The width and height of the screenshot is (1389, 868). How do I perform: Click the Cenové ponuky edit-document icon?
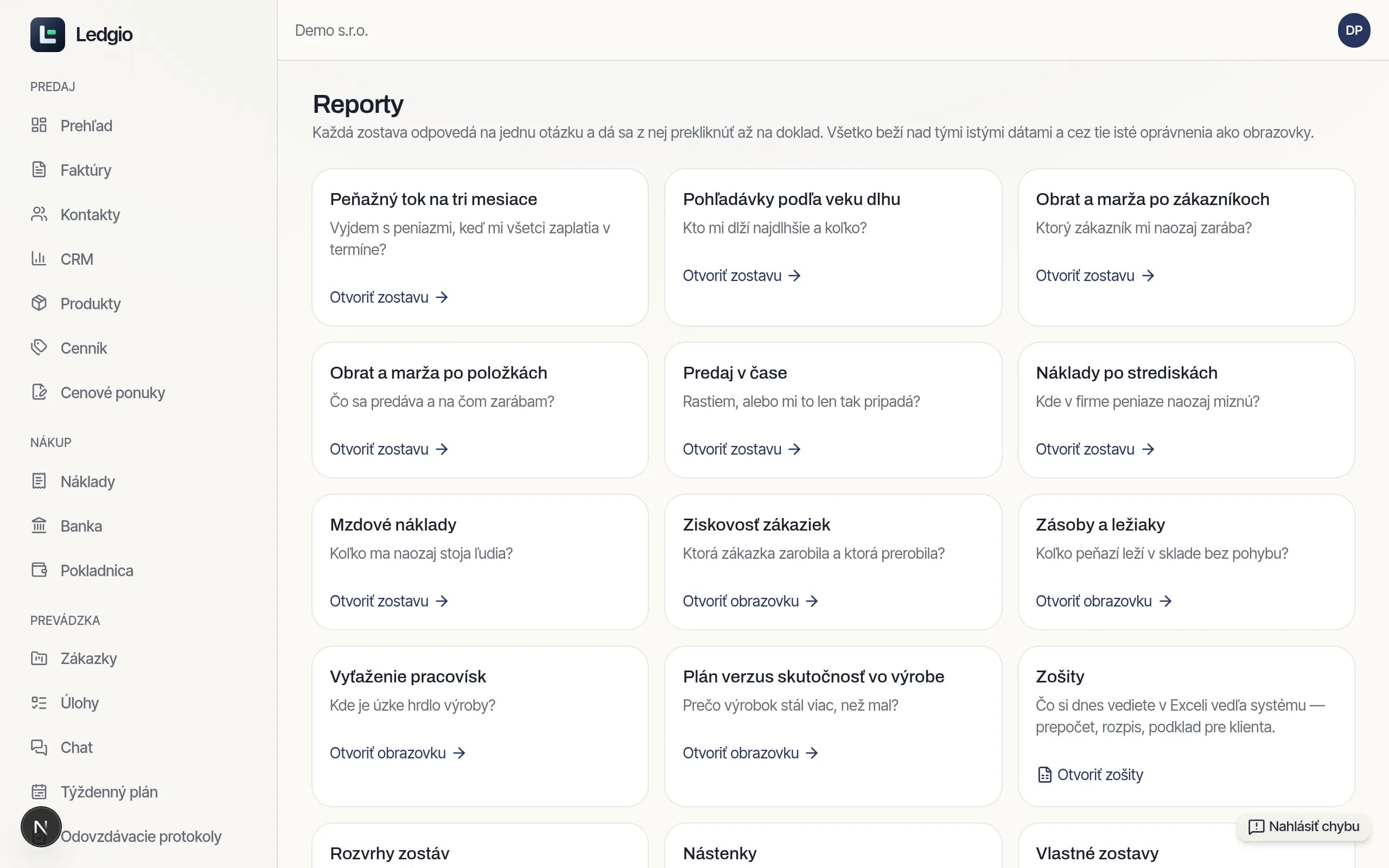[39, 392]
